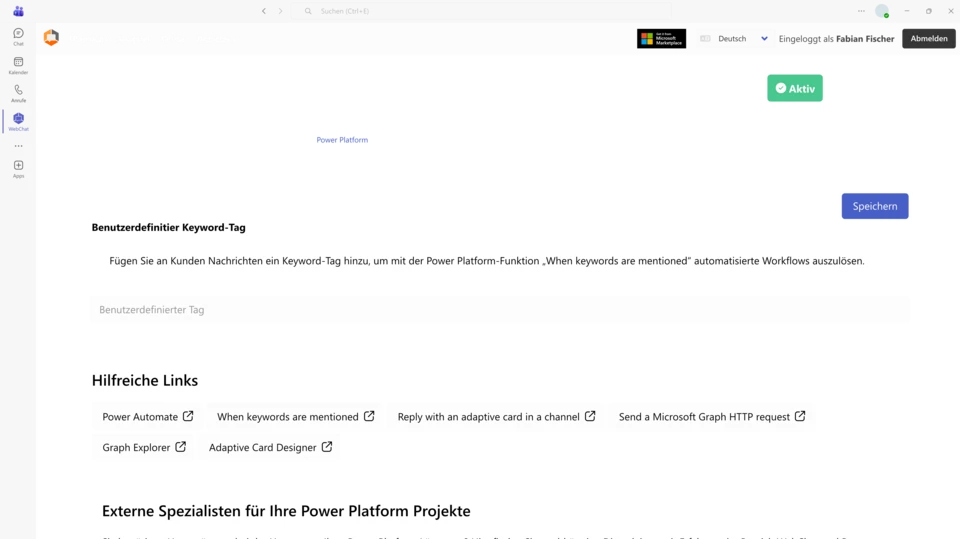Click external icon beside Graph Explorer
The height and width of the screenshot is (539, 960).
(181, 447)
